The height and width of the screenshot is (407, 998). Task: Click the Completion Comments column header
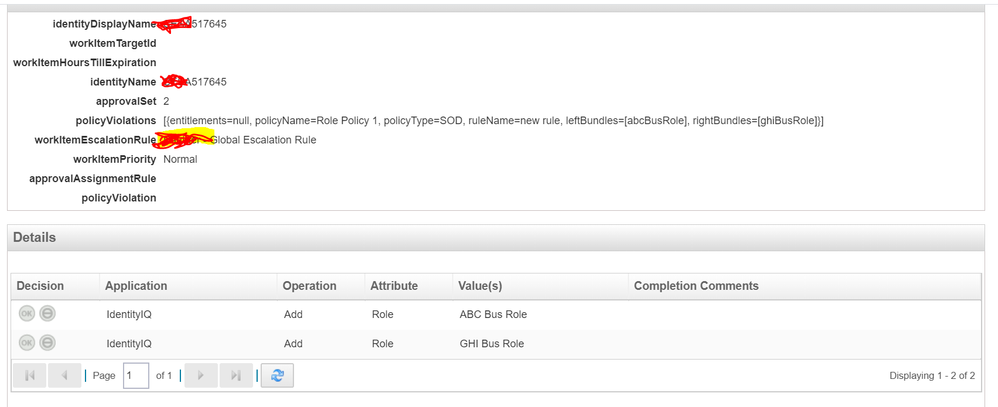coord(696,286)
